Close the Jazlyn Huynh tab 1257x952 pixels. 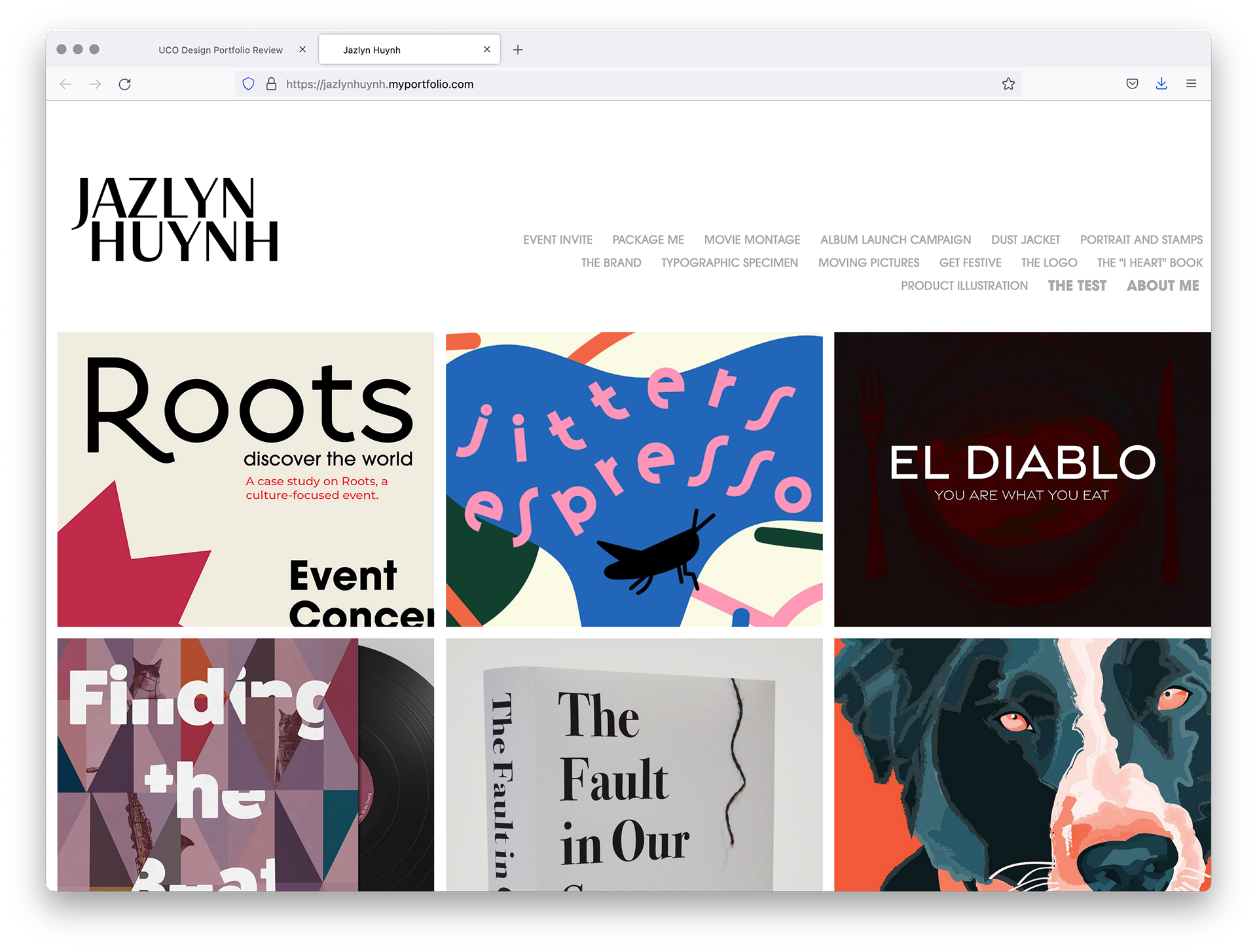pyautogui.click(x=486, y=49)
